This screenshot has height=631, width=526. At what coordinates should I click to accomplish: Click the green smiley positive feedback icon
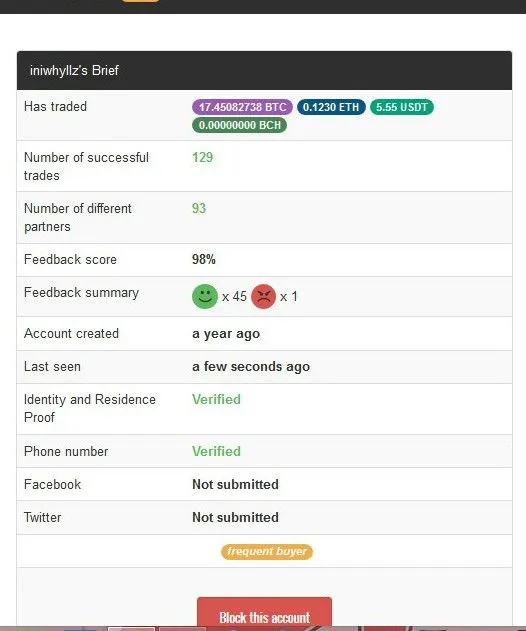tap(205, 297)
